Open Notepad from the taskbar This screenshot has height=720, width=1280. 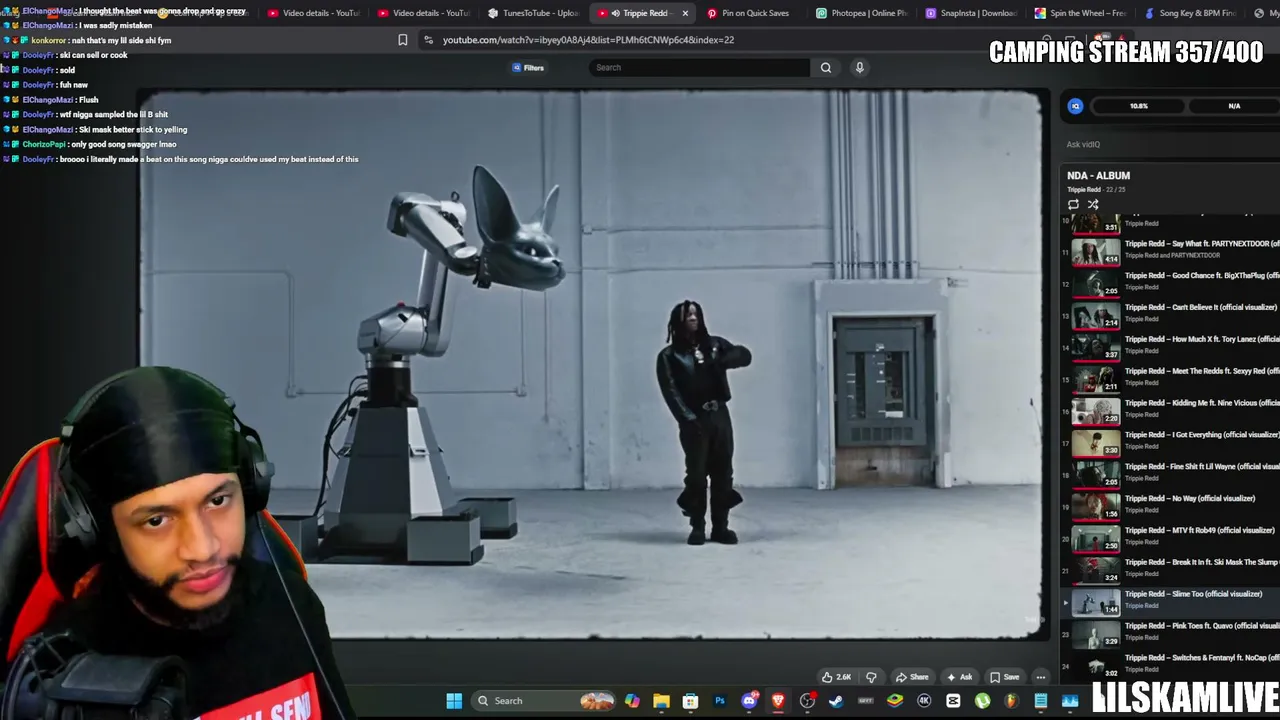(1041, 701)
